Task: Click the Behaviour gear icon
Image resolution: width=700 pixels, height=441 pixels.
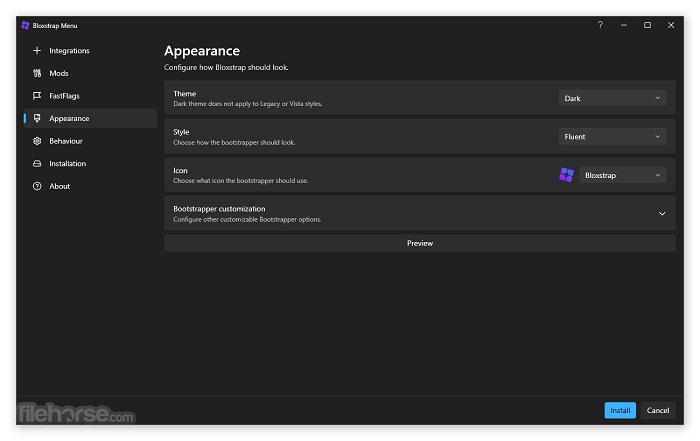Action: click(37, 141)
